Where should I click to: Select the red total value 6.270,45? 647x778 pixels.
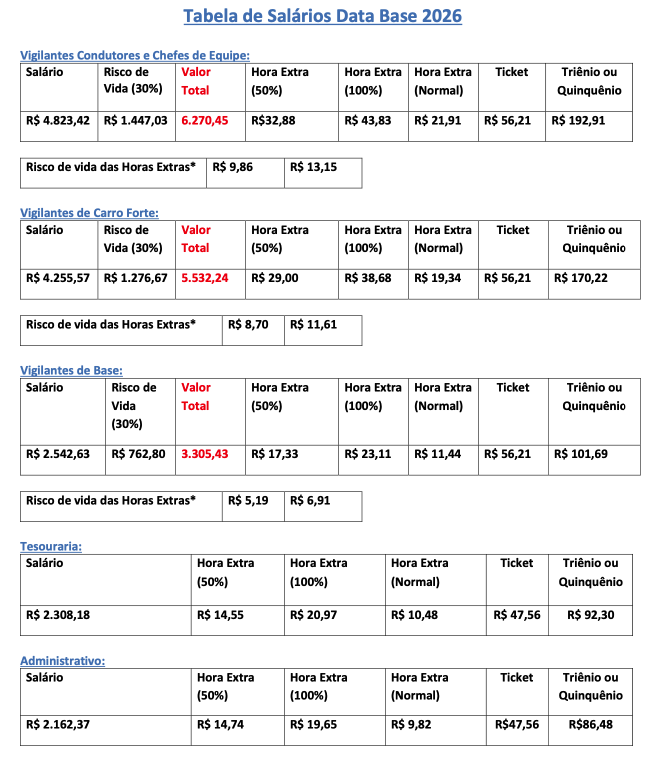click(205, 121)
